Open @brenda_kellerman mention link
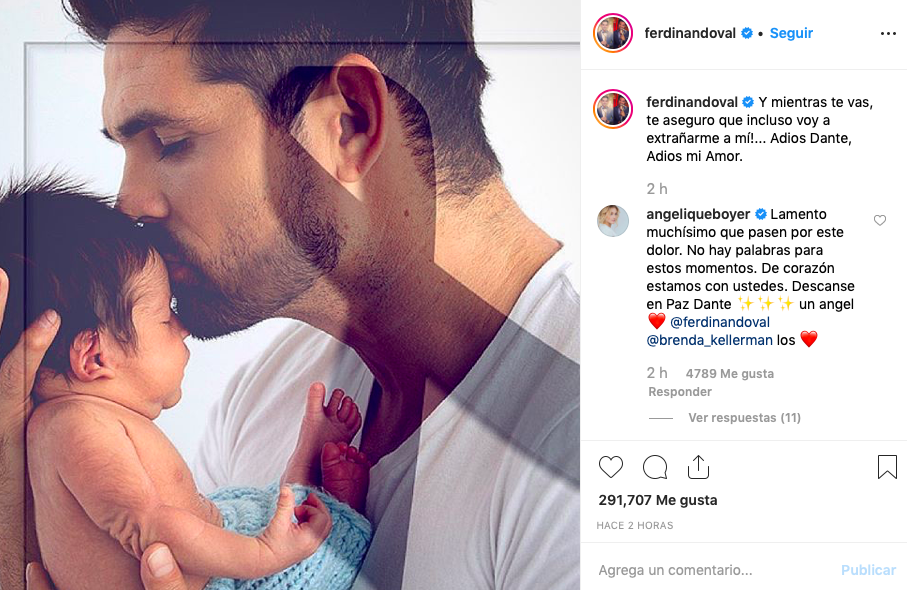907x590 pixels. pyautogui.click(x=709, y=340)
